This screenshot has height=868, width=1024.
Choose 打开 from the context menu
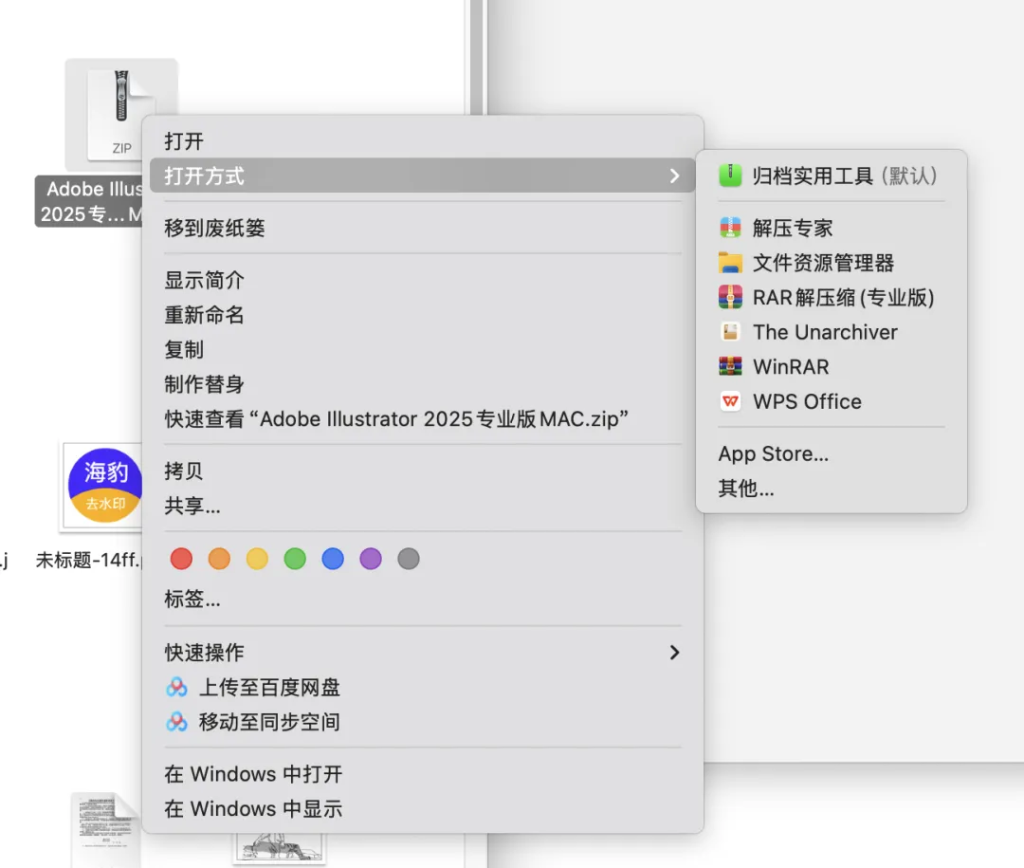pos(422,141)
